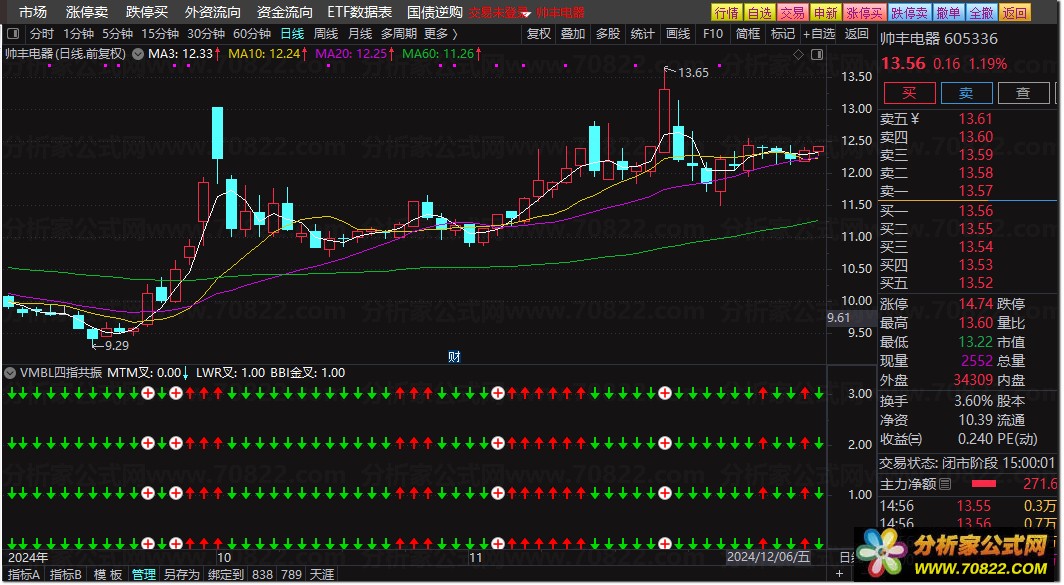This screenshot has width=1064, height=585.
Task: Switch to the 周线 weekly chart
Action: click(326, 33)
